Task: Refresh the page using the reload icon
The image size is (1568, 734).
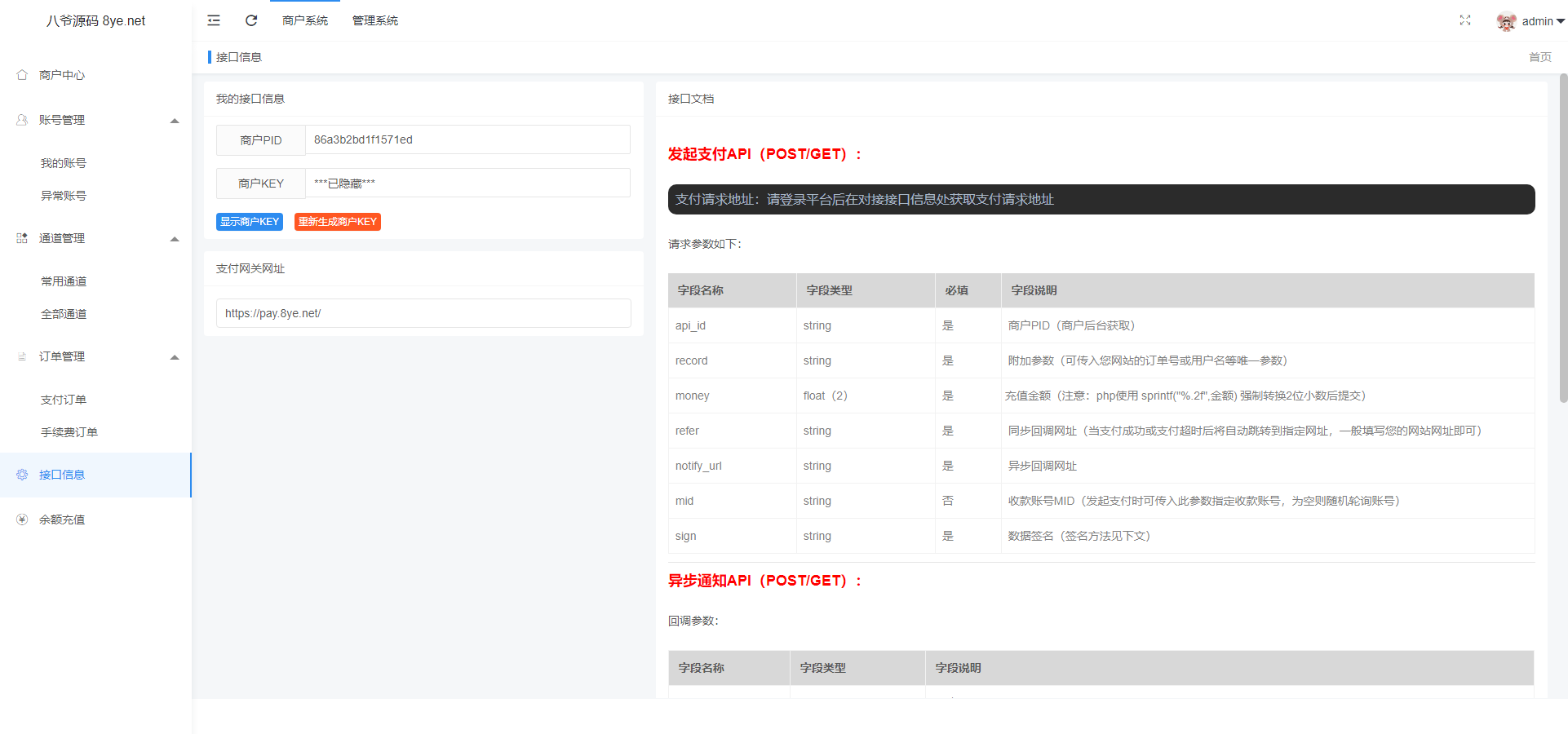Action: coord(250,20)
